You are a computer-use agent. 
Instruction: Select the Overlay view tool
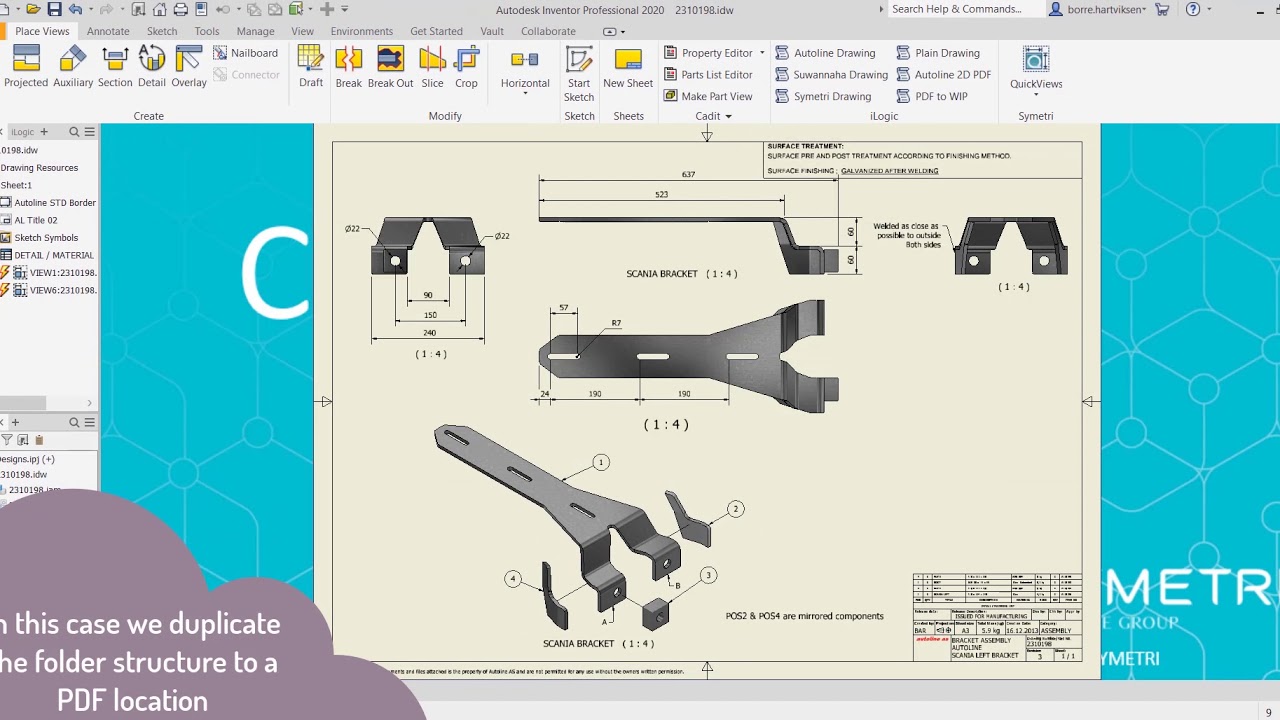(189, 67)
